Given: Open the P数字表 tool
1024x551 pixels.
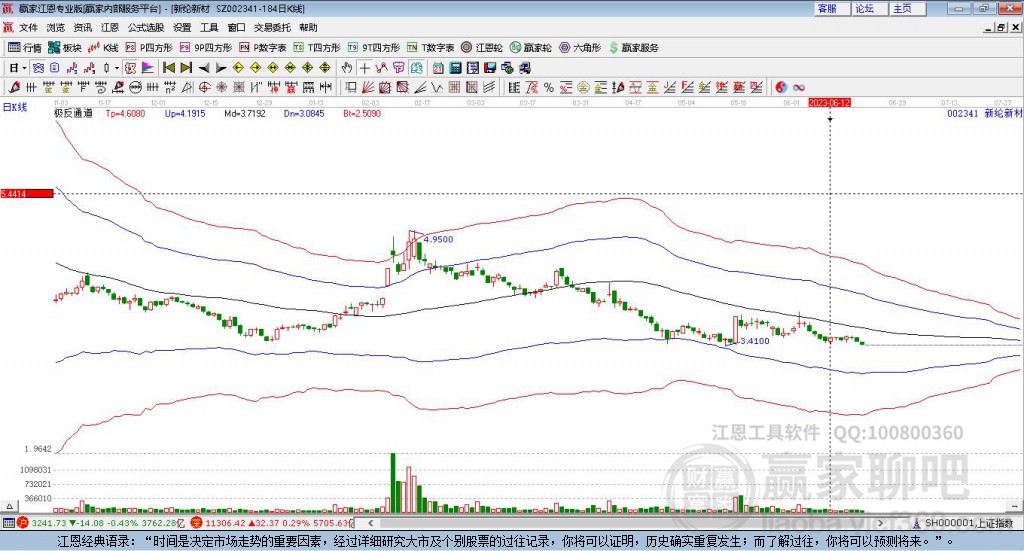Looking at the screenshot, I should pyautogui.click(x=263, y=48).
